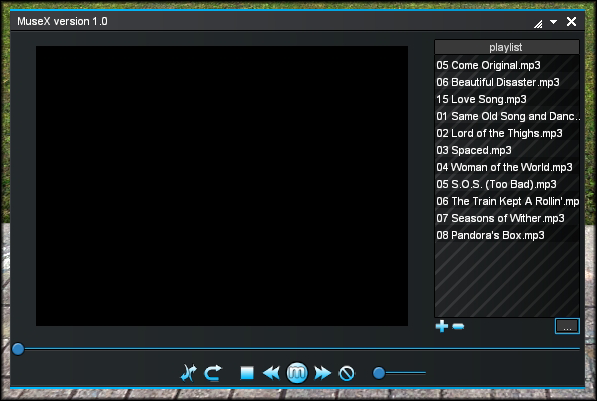Select 03 Spaced.mp3
The height and width of the screenshot is (401, 597).
(507, 150)
